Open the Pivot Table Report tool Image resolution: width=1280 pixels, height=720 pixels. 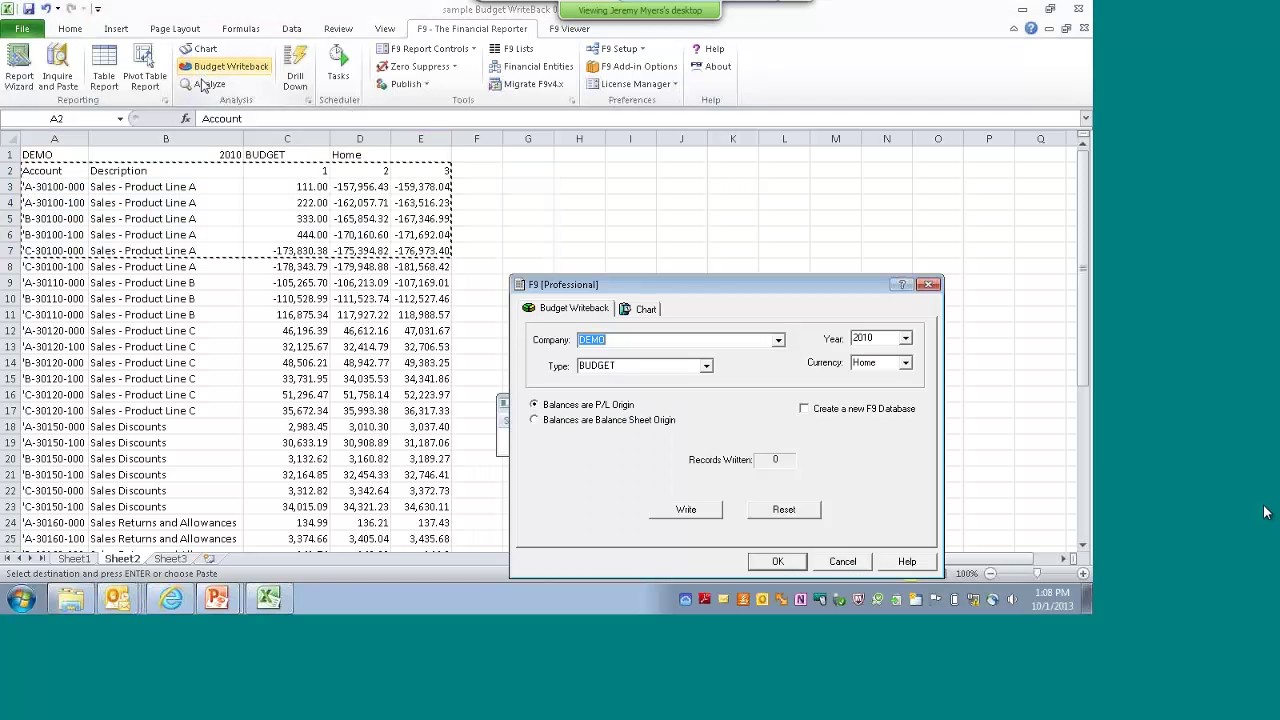pyautogui.click(x=145, y=68)
